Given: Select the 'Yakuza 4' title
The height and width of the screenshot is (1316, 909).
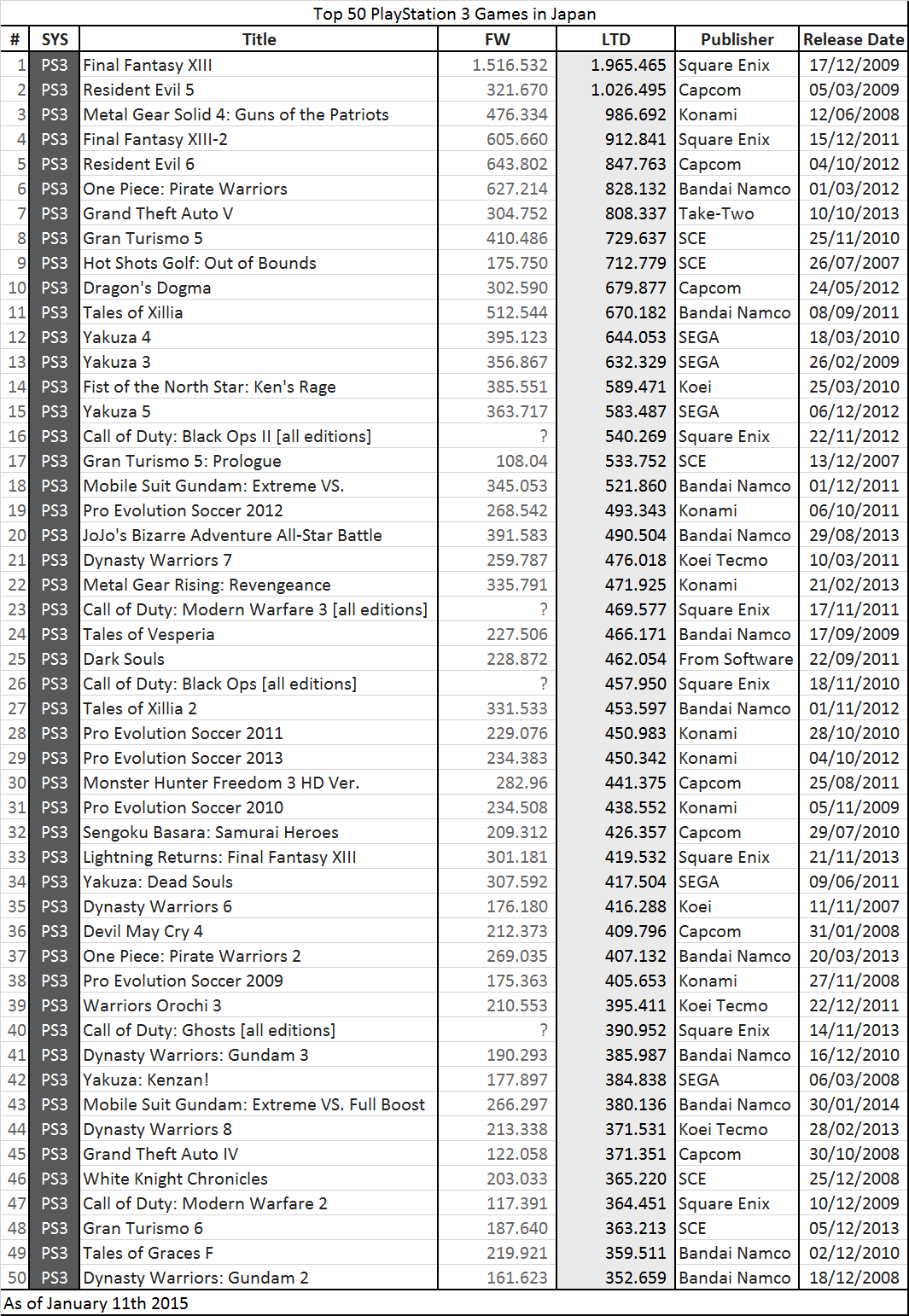Looking at the screenshot, I should coord(259,337).
